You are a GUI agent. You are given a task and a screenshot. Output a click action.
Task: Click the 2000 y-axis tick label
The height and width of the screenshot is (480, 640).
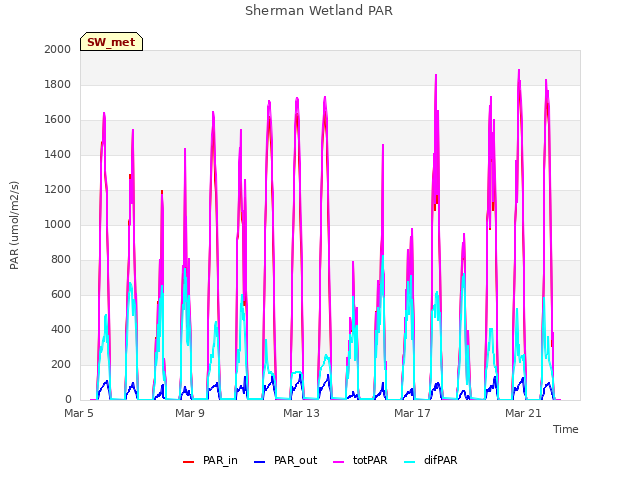coord(58,49)
